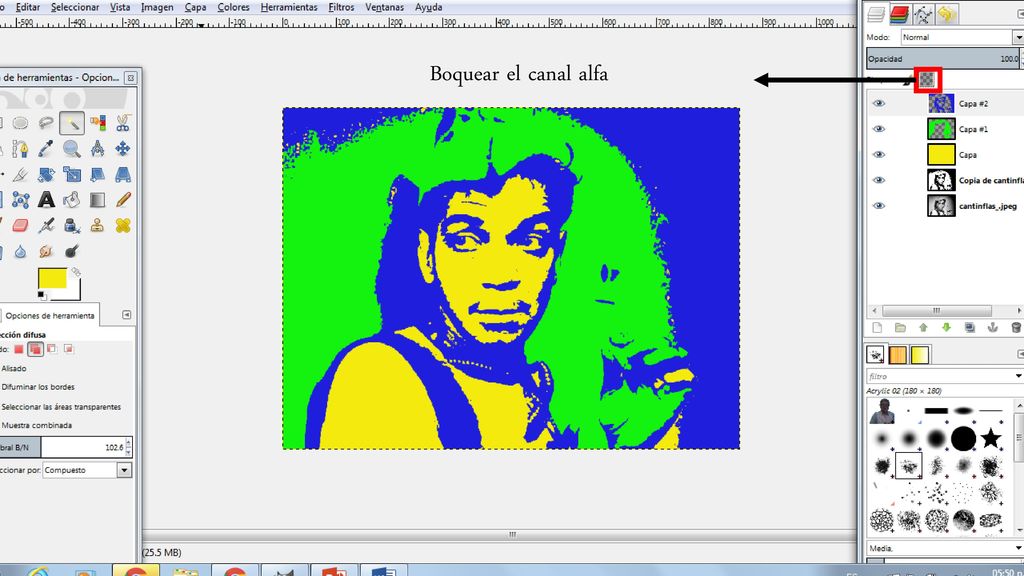Select the Blend gradient tool
The width and height of the screenshot is (1024, 576).
click(98, 200)
